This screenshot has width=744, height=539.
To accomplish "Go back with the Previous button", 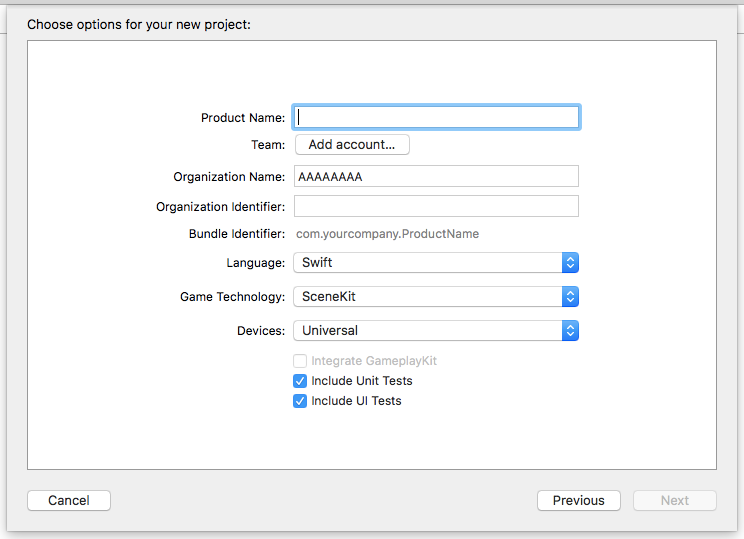I will coord(579,501).
